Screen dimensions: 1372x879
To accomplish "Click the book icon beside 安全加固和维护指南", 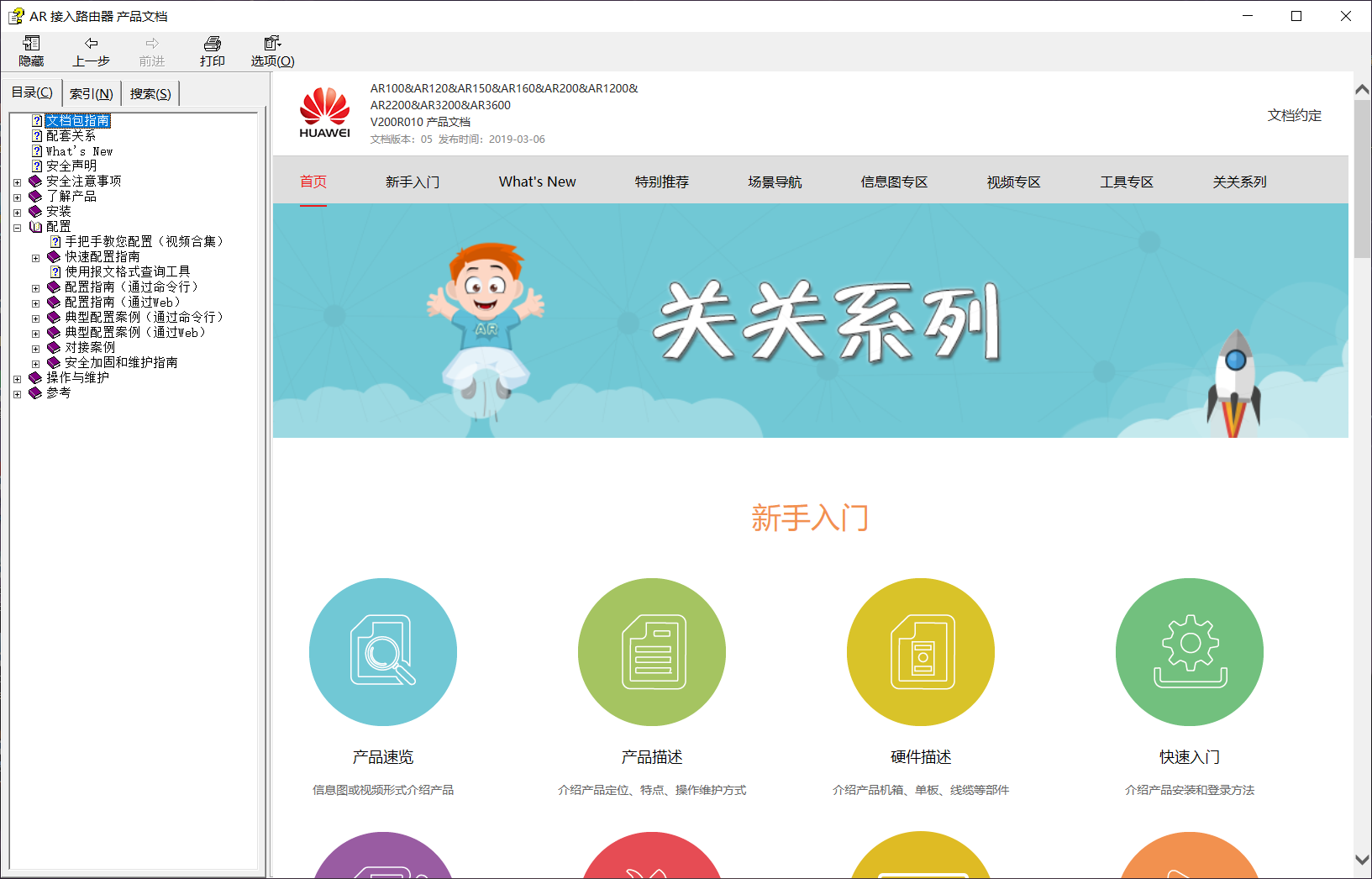I will (54, 363).
